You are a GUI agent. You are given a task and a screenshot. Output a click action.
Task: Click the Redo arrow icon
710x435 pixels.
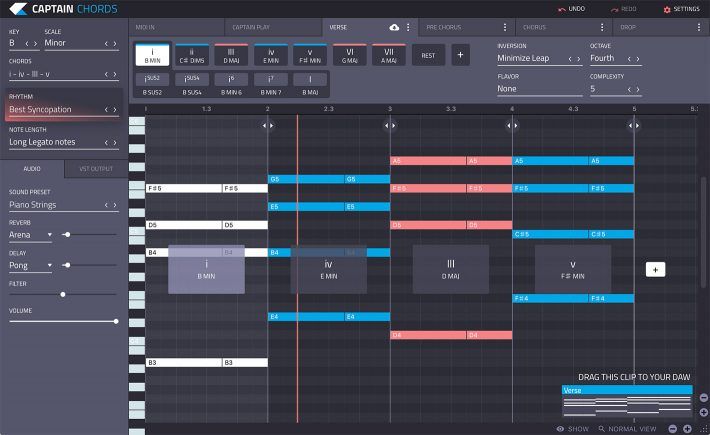614,9
